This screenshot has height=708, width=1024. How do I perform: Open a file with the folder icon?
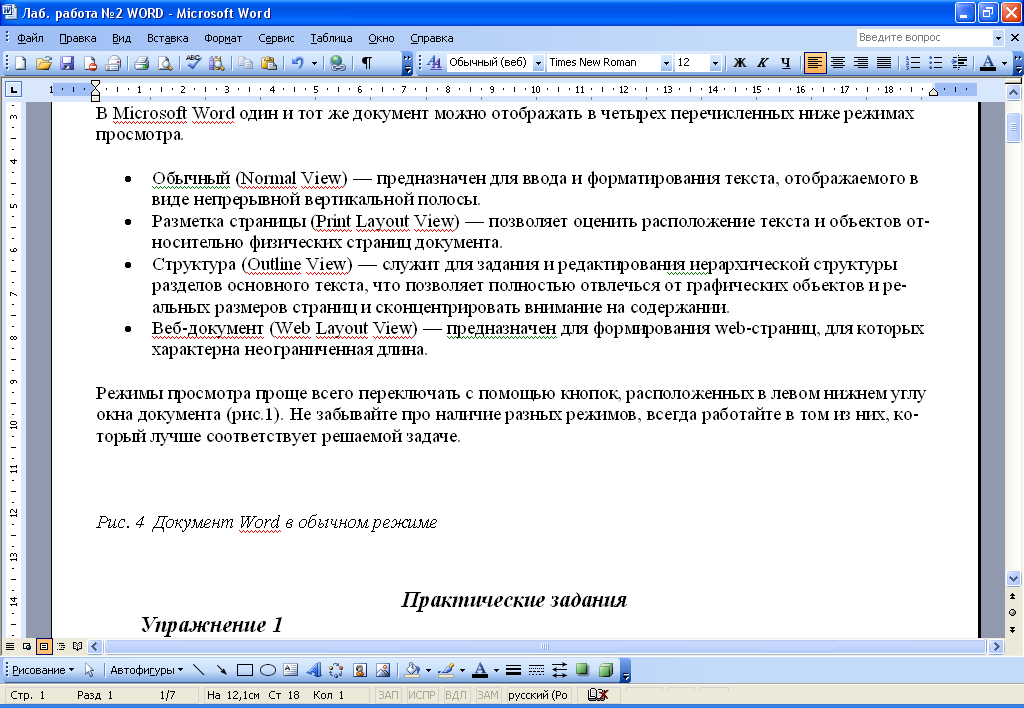point(43,63)
